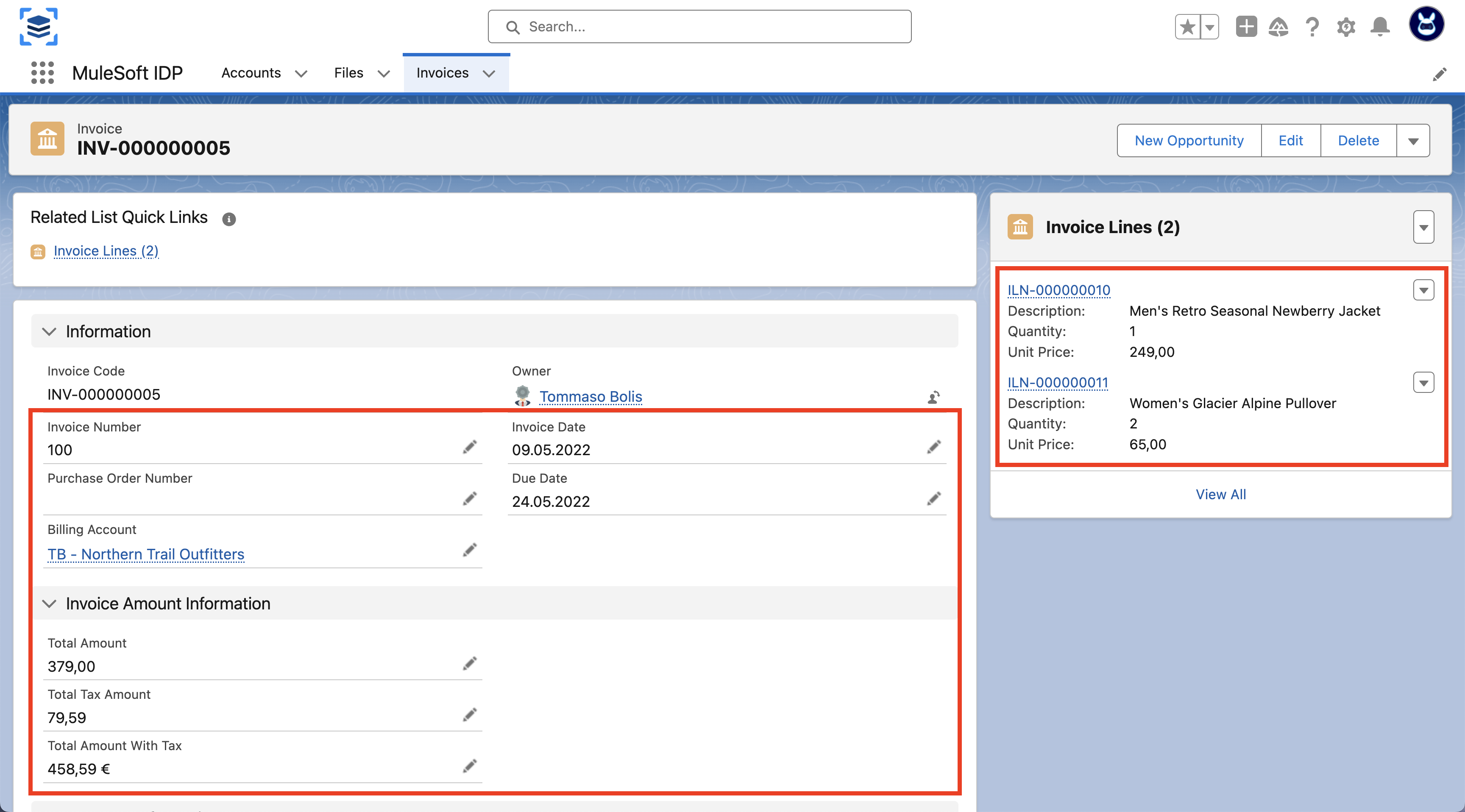Open more actions dropdown beside Delete
The width and height of the screenshot is (1465, 812).
(x=1413, y=140)
